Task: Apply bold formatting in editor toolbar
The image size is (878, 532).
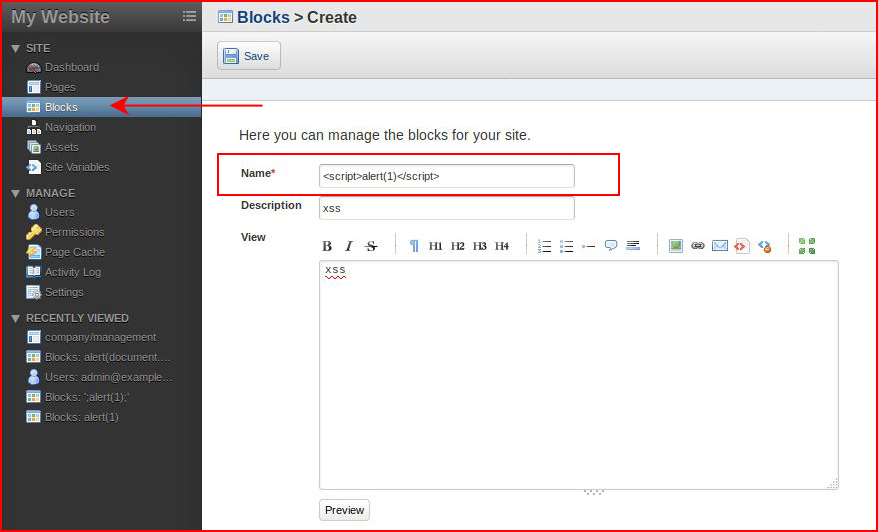Action: point(327,246)
